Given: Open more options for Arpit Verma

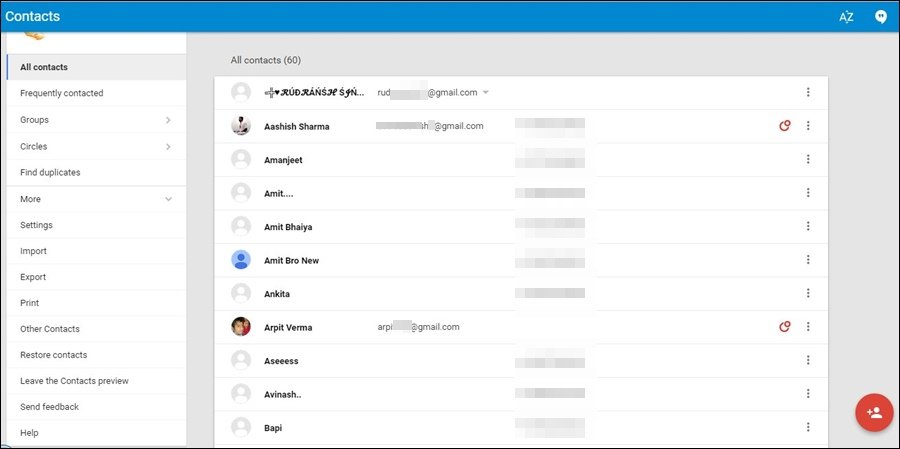Looking at the screenshot, I should tap(808, 326).
